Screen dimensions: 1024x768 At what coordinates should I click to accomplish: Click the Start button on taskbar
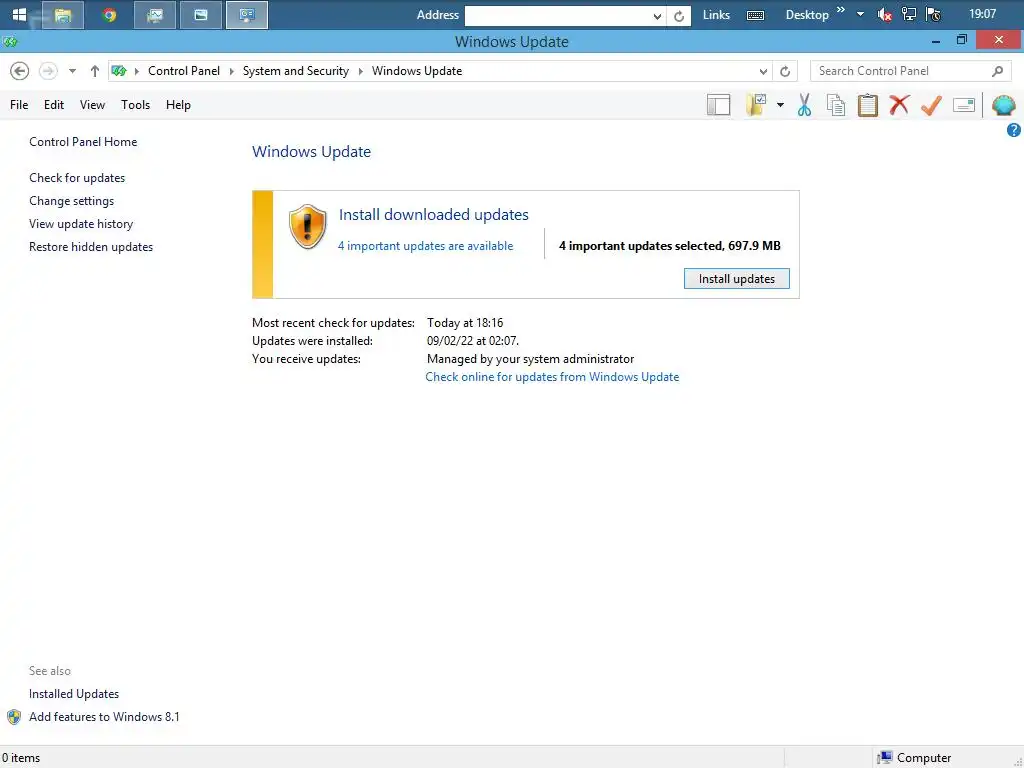pyautogui.click(x=19, y=14)
